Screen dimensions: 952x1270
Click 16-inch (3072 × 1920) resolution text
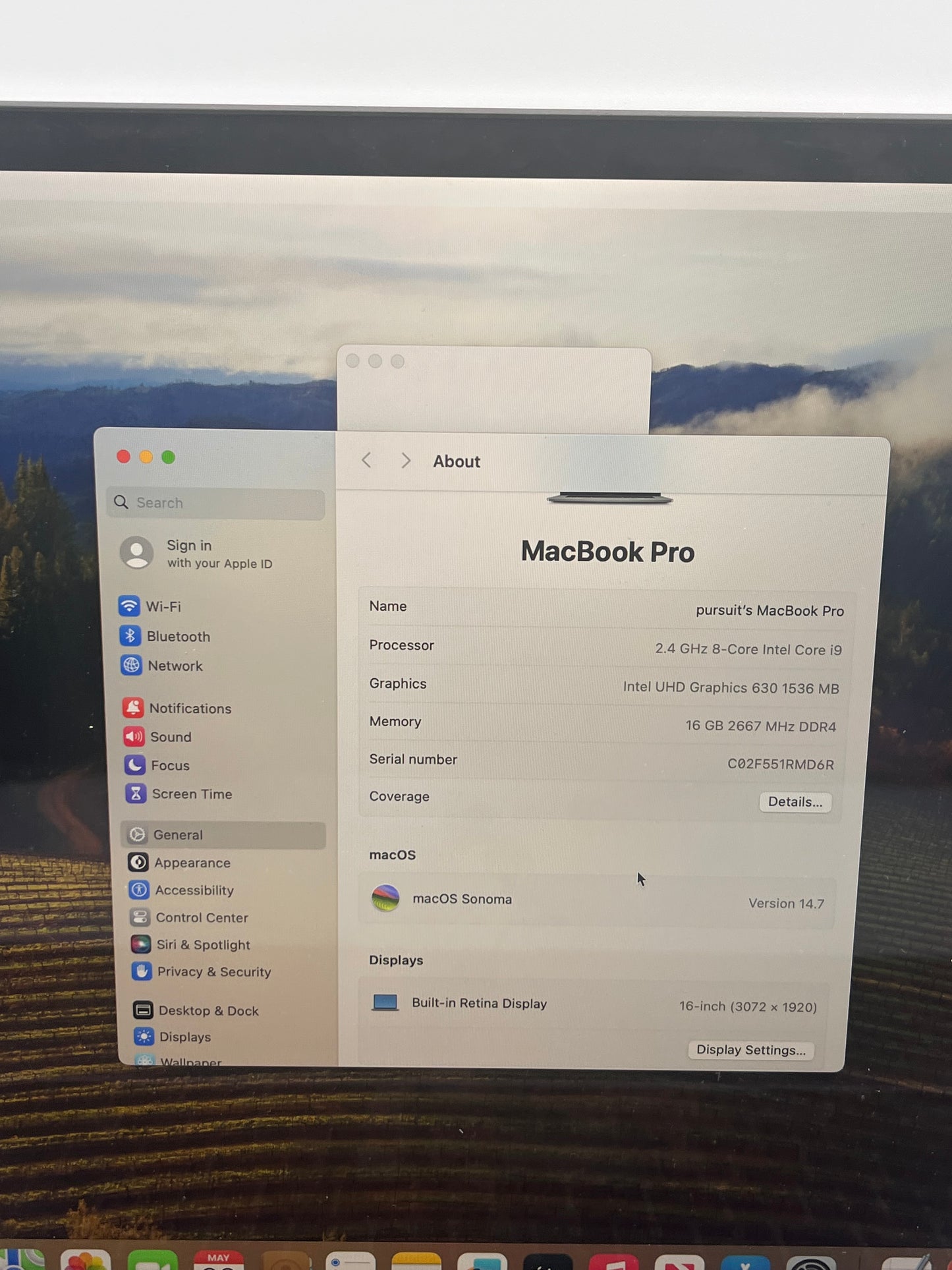click(748, 1007)
